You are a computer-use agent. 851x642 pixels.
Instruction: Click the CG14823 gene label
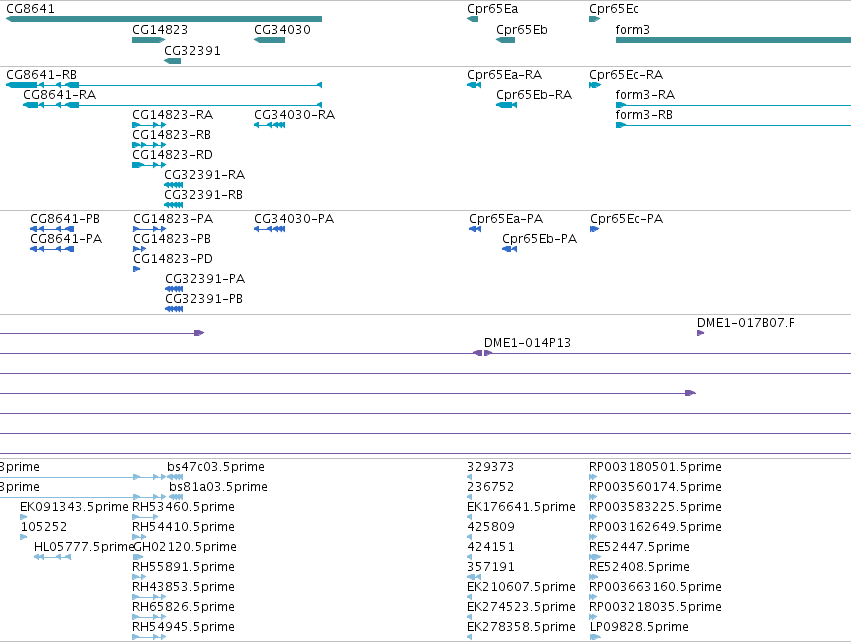click(160, 30)
